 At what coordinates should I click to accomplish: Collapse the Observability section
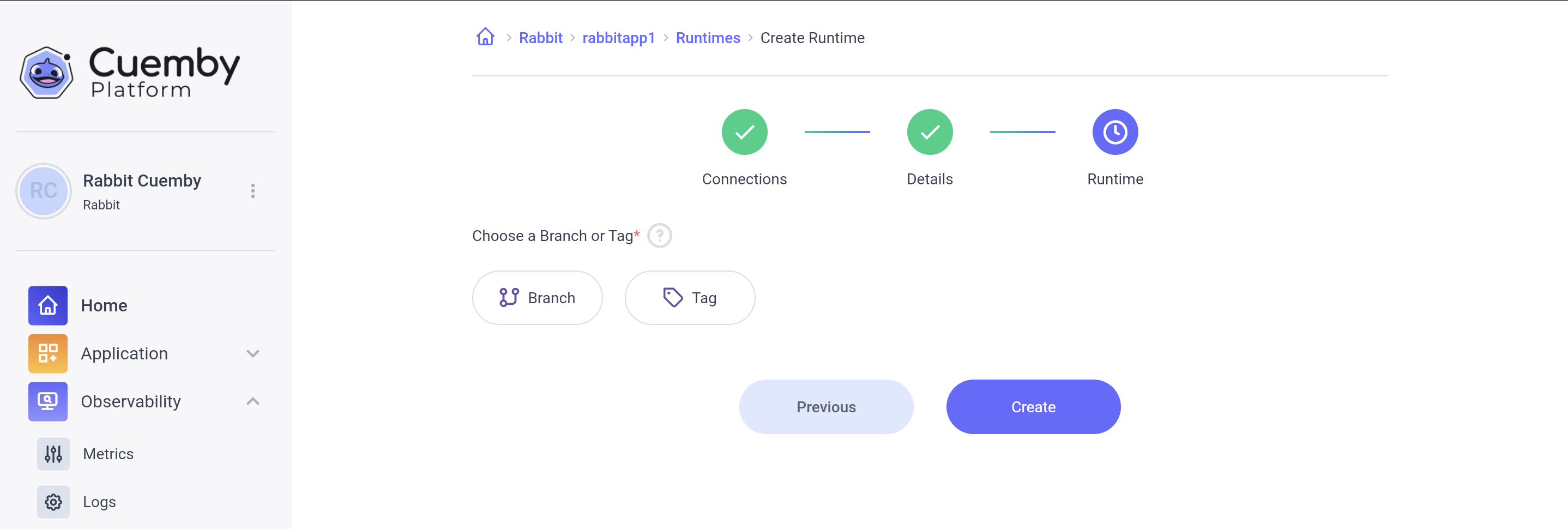coord(252,401)
